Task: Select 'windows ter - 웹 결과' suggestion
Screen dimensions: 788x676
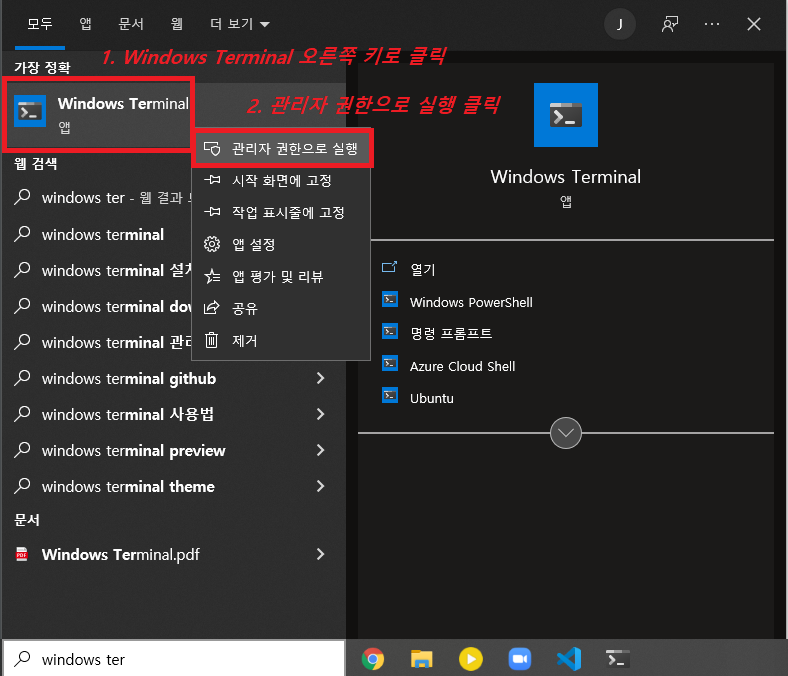Action: [98, 198]
